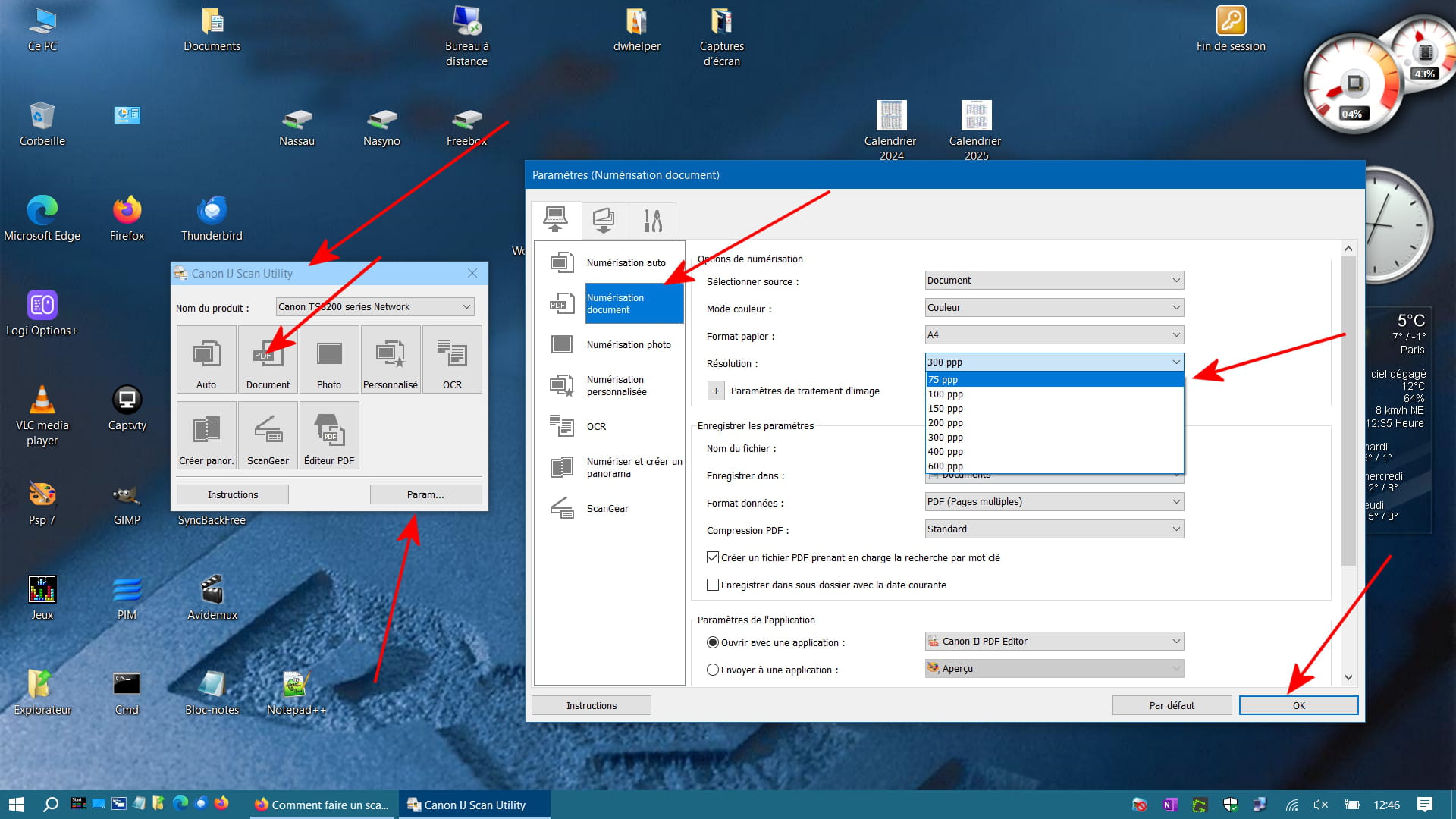
Task: Open the Mode couleur dropdown
Action: (1053, 307)
